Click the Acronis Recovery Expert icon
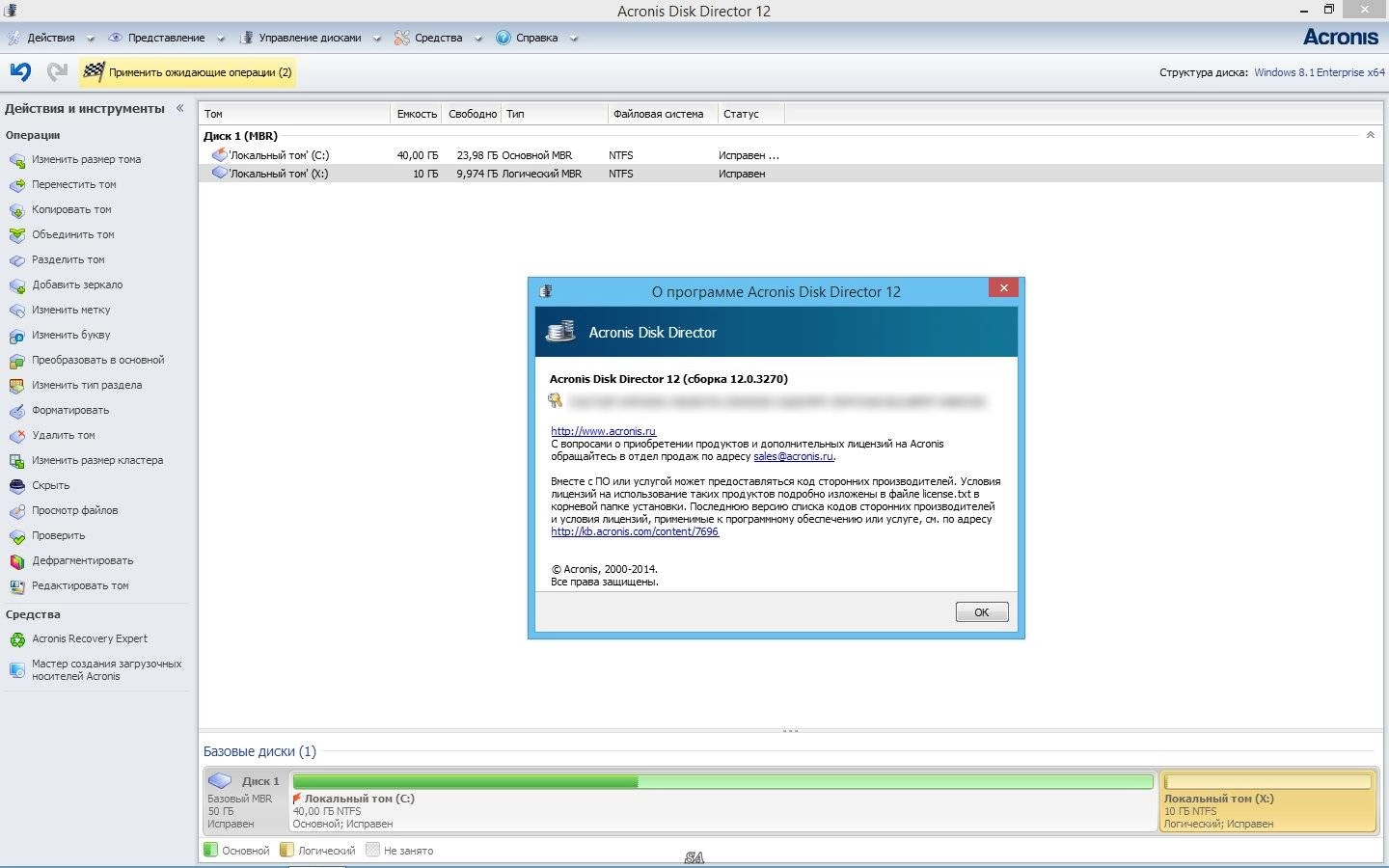The image size is (1389, 868). (x=16, y=639)
